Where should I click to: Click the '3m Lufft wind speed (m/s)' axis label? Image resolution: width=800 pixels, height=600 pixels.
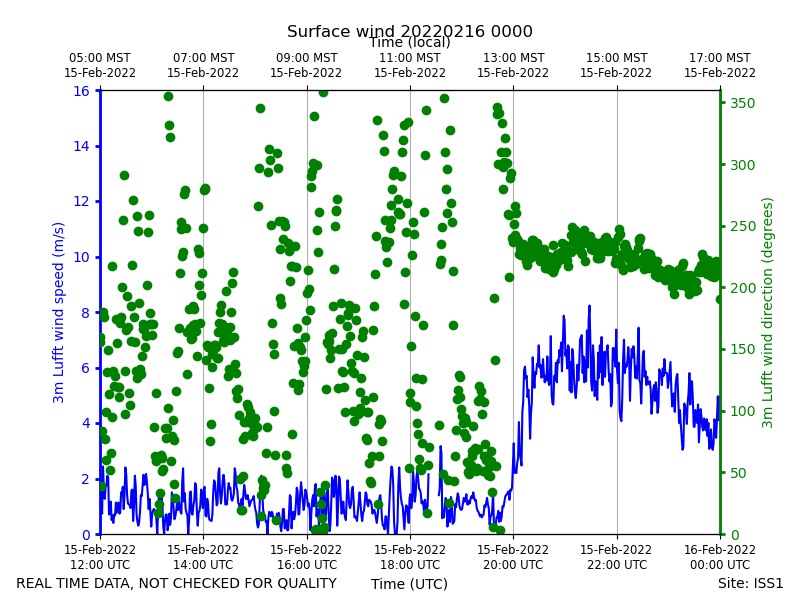[x=58, y=312]
